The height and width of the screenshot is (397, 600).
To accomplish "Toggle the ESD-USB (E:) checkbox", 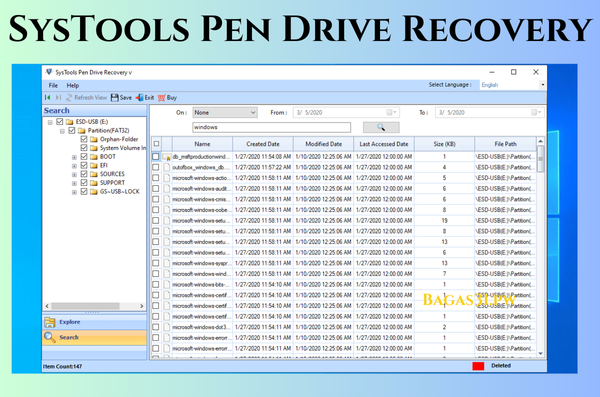I will 59,121.
